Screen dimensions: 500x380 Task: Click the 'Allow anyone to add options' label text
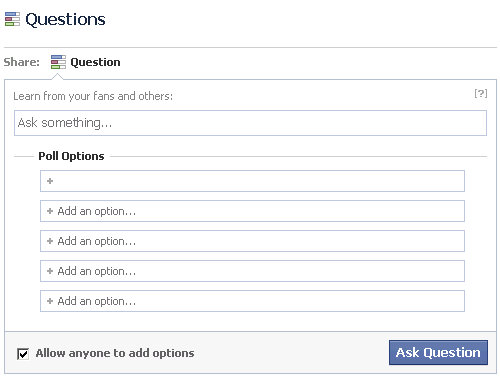(115, 353)
